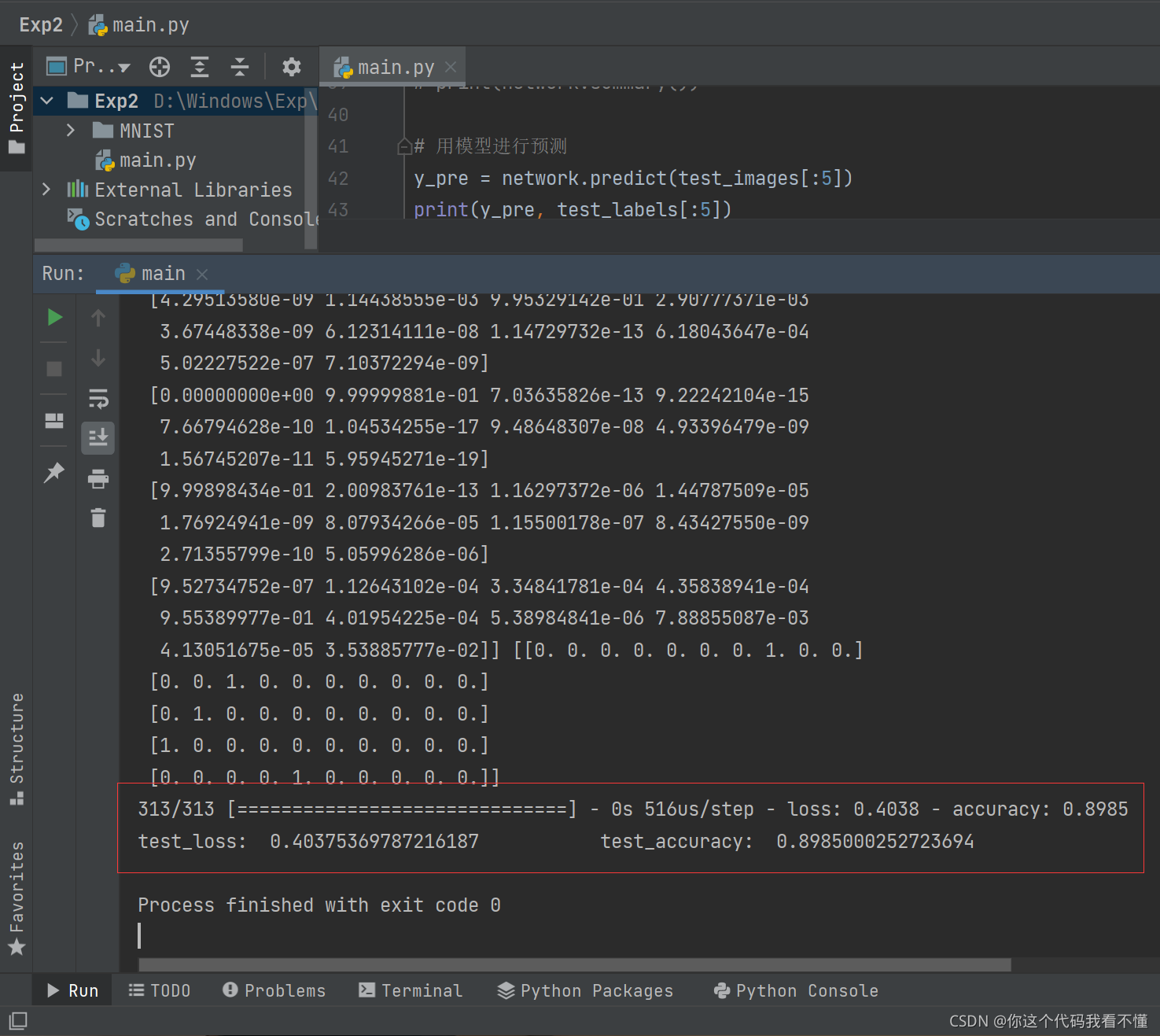Click the Down the stack trace arrow

point(98,358)
